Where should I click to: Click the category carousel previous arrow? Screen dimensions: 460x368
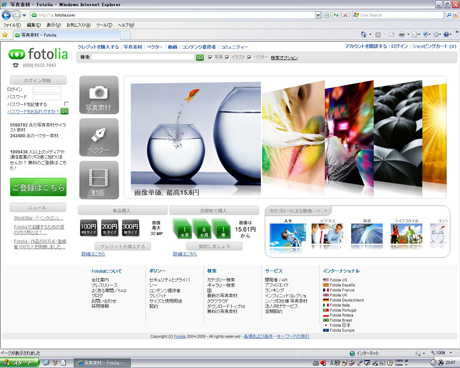[318, 211]
